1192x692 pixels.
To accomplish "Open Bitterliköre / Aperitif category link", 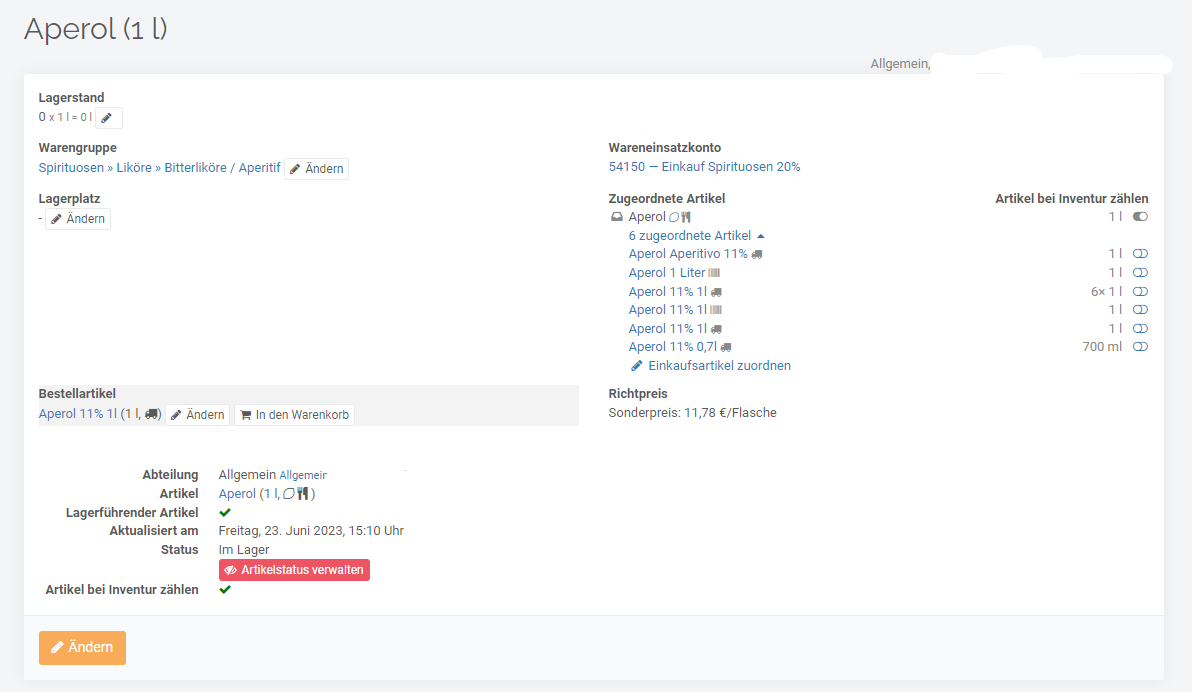I will [222, 167].
